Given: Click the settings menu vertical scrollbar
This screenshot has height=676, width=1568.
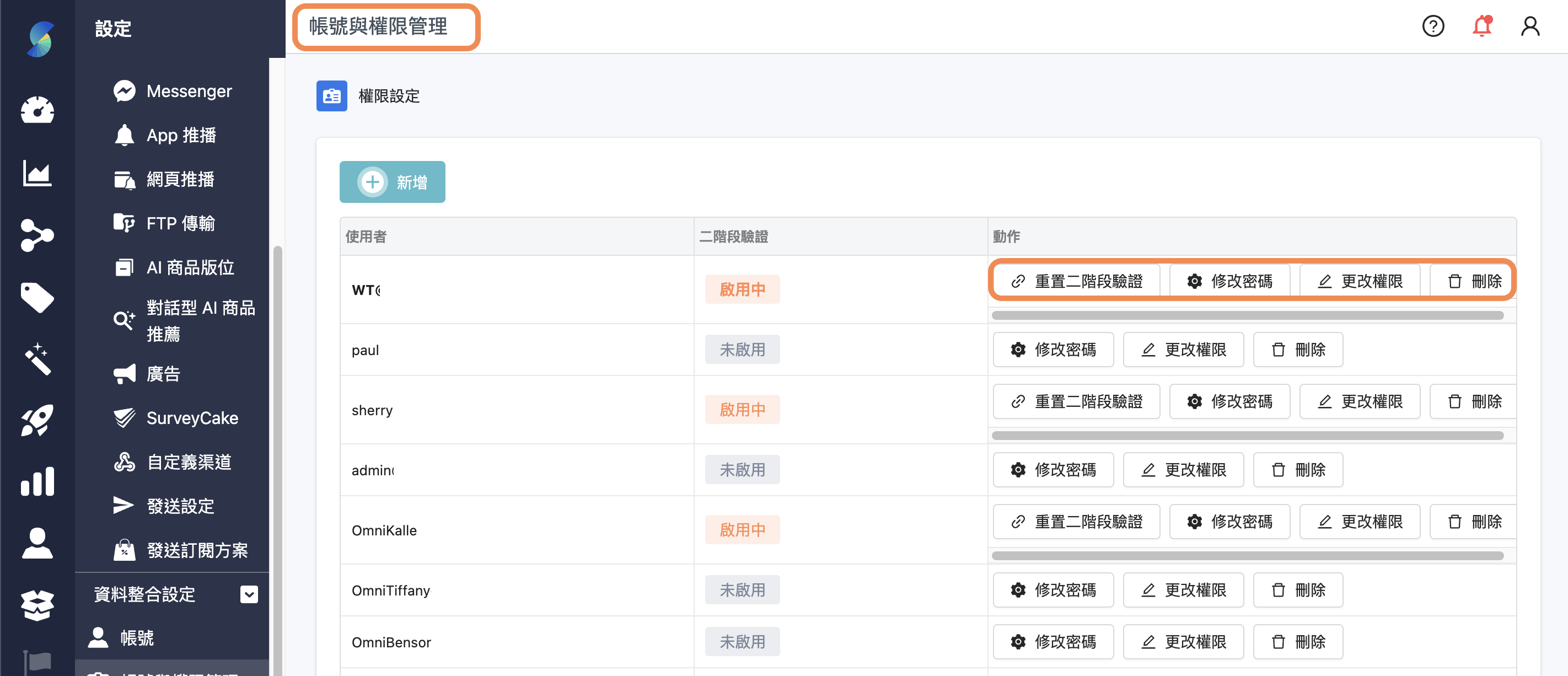Looking at the screenshot, I should click(x=277, y=426).
